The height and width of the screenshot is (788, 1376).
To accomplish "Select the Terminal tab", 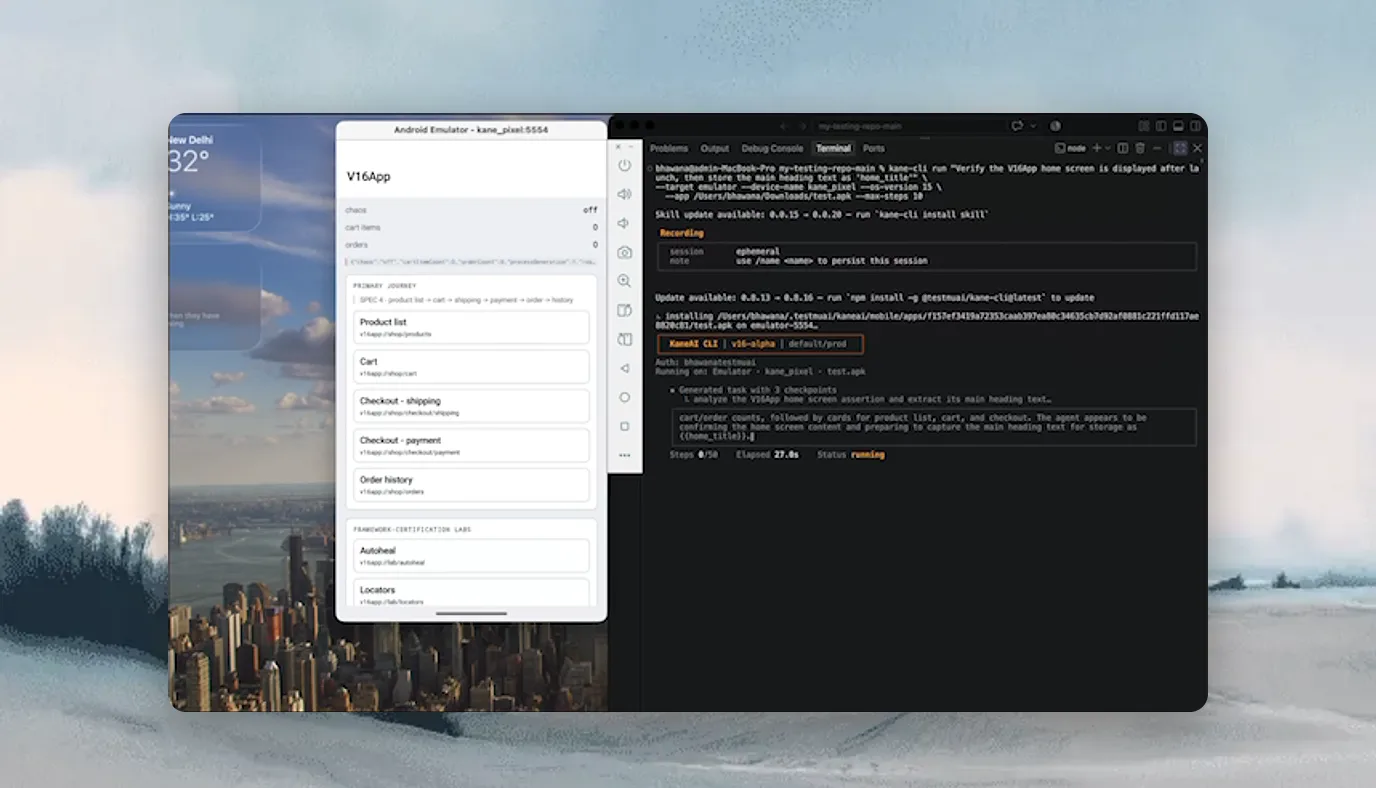I will 833,148.
